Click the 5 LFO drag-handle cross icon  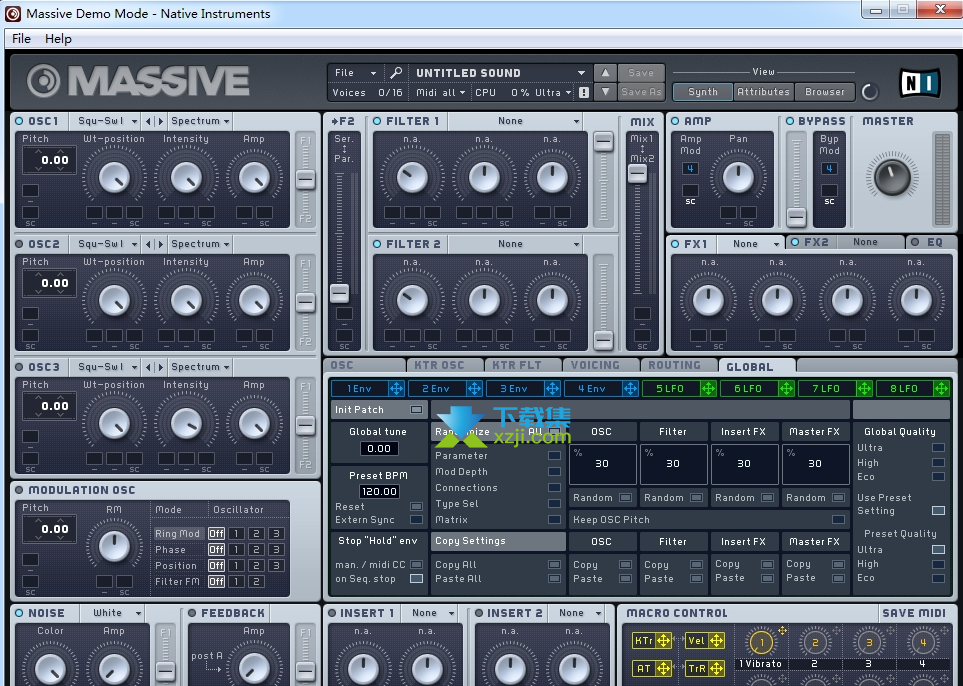(708, 388)
